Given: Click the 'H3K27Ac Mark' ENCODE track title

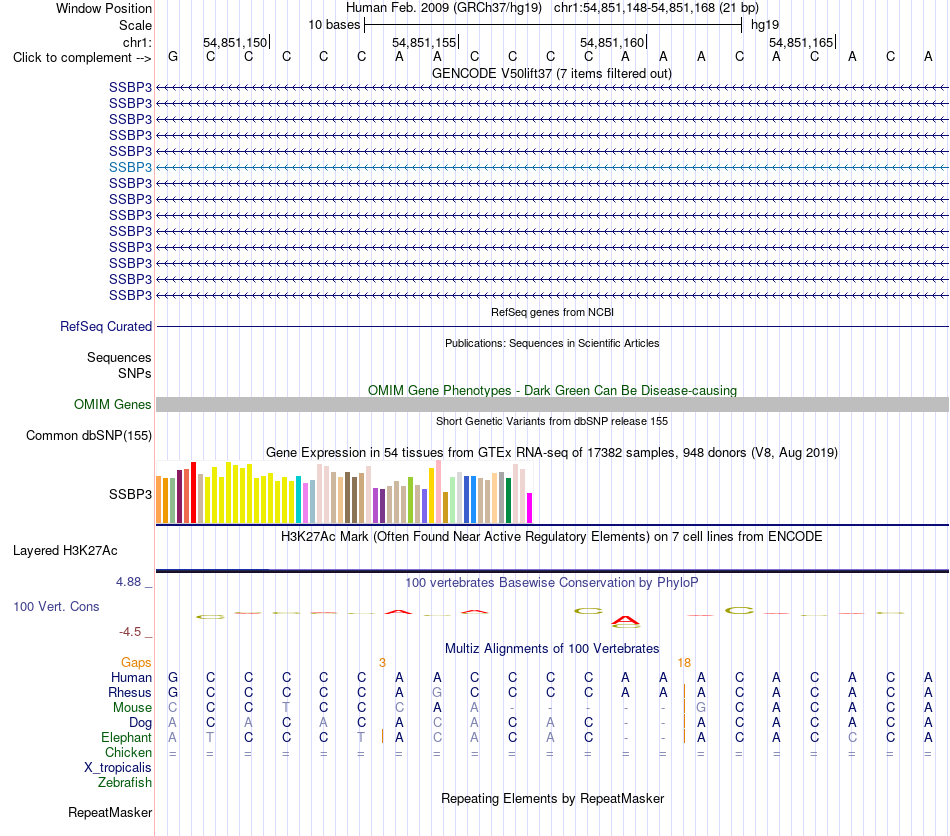Looking at the screenshot, I should click(552, 537).
